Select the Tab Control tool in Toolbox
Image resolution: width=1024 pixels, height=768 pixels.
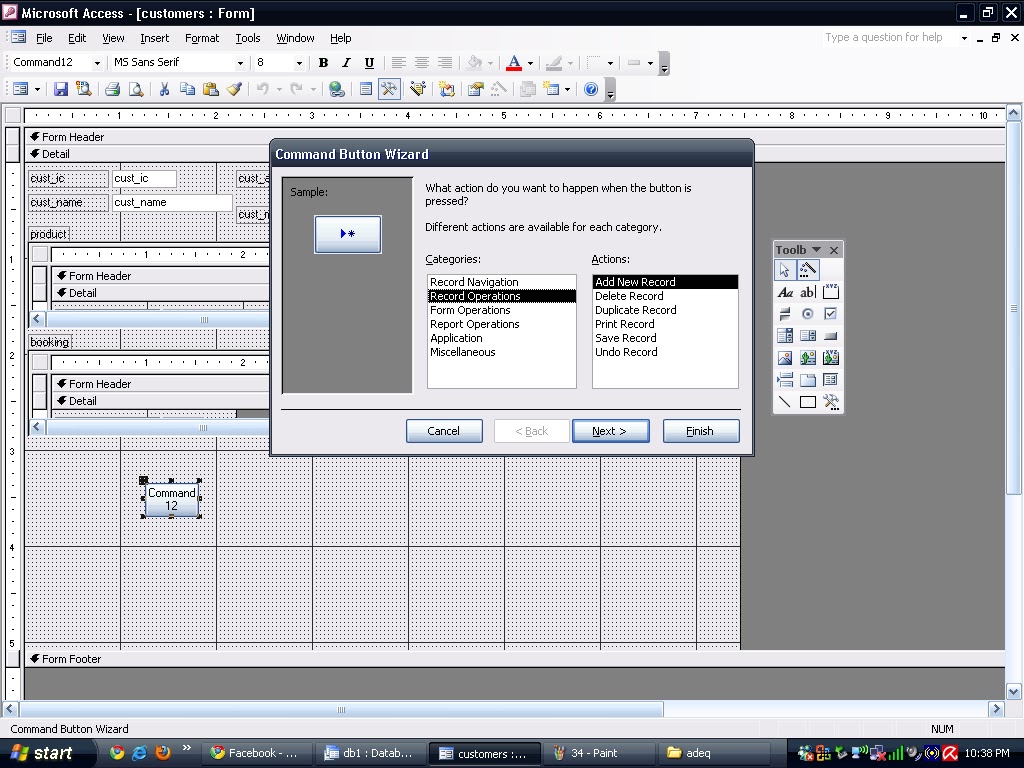tap(808, 380)
